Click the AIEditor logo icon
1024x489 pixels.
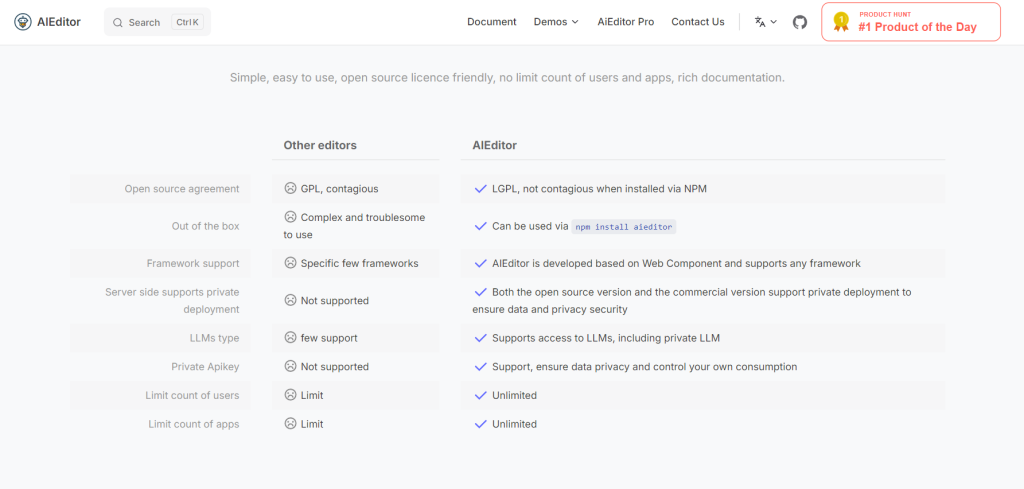pyautogui.click(x=22, y=22)
